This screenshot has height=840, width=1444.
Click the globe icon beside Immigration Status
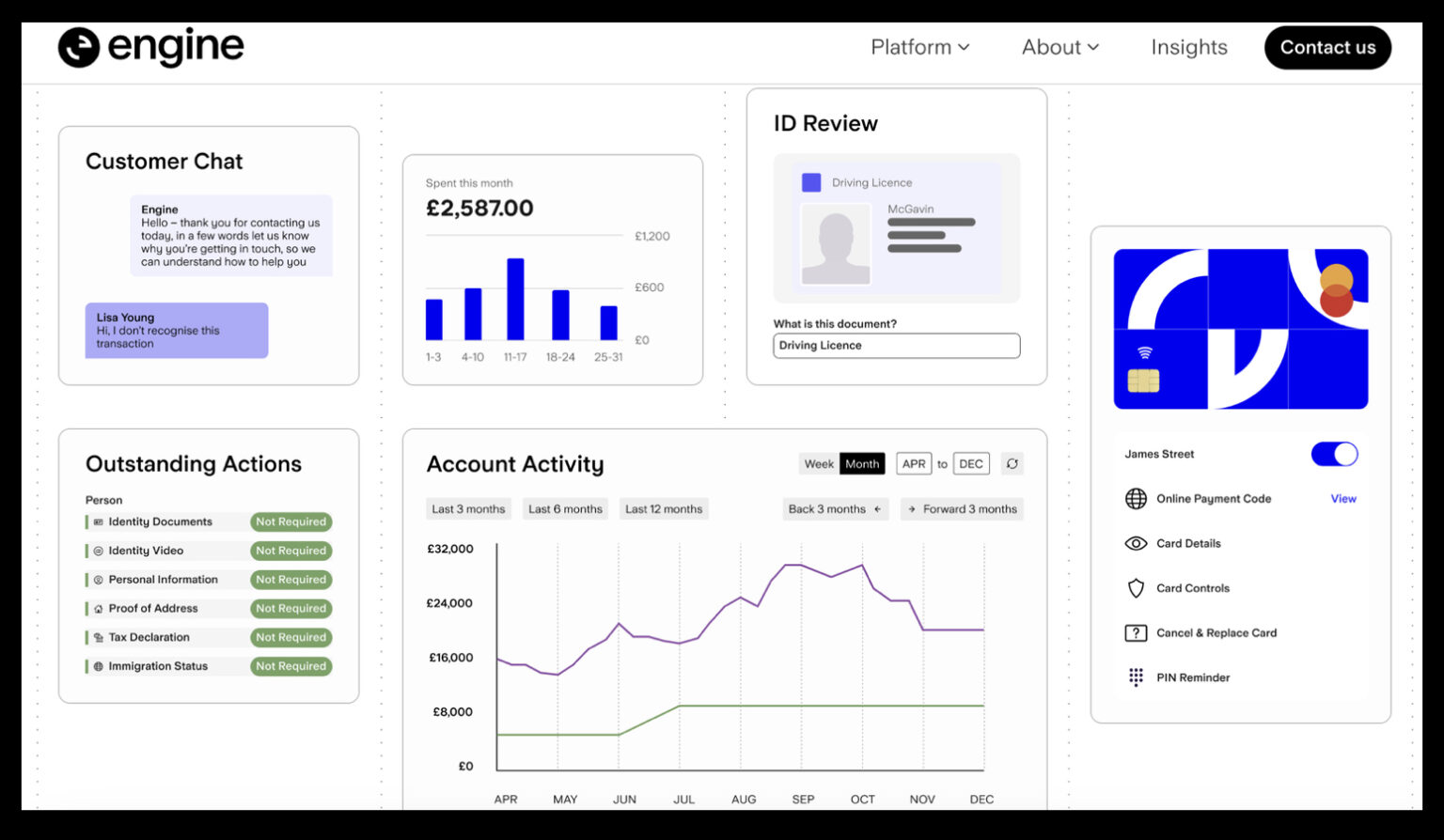pos(98,666)
